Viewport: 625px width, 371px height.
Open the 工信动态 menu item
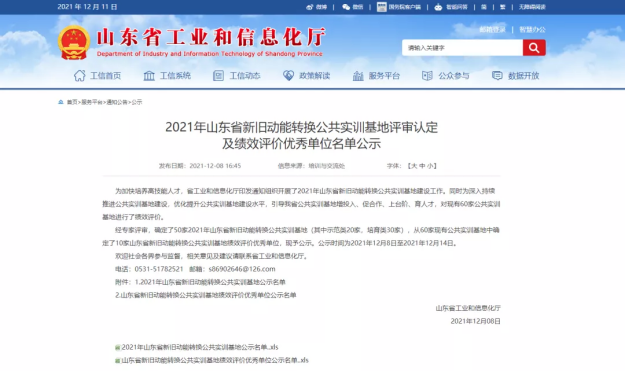tap(237, 75)
